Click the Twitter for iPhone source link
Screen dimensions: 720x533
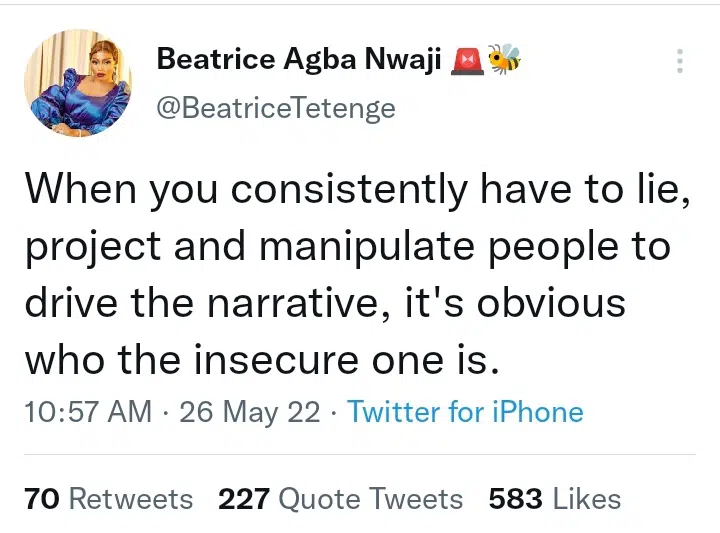tap(465, 411)
